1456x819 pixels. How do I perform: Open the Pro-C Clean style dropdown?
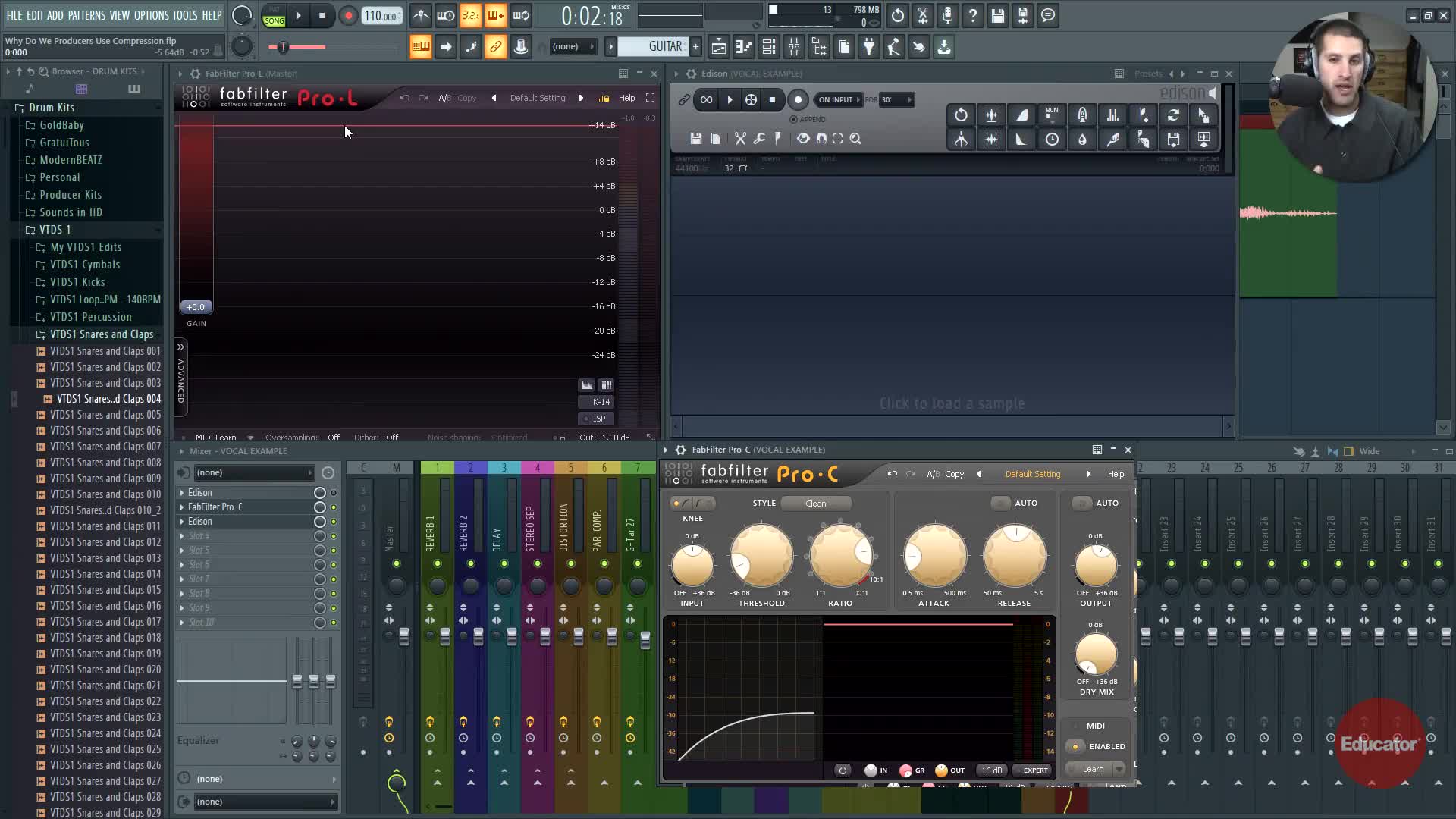[x=816, y=503]
